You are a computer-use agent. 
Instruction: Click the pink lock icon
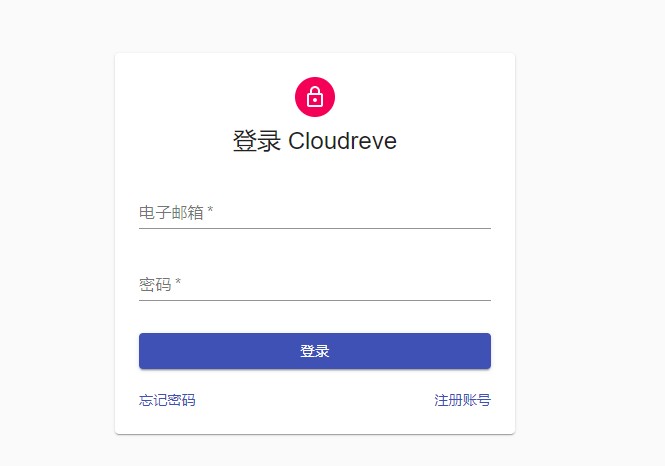pos(315,97)
